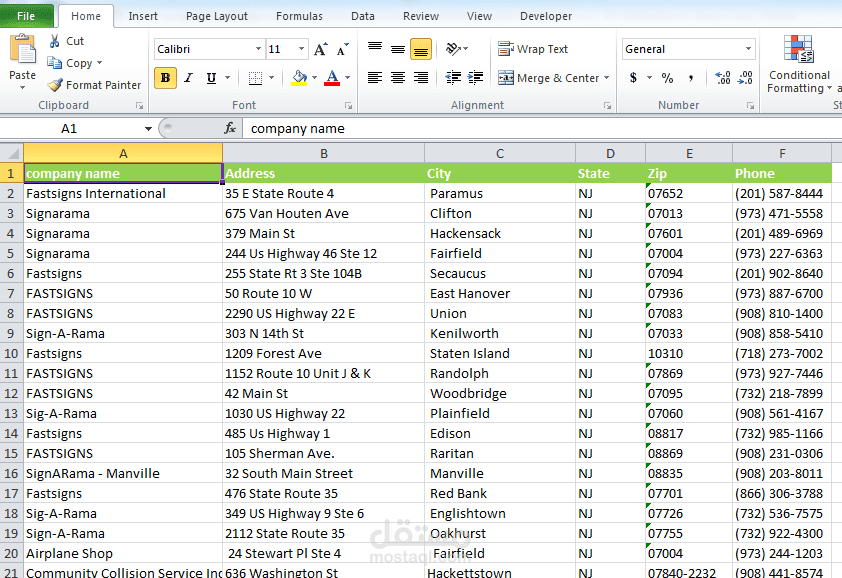Apply yellow fill color bucket
Image resolution: width=842 pixels, height=578 pixels.
point(299,78)
